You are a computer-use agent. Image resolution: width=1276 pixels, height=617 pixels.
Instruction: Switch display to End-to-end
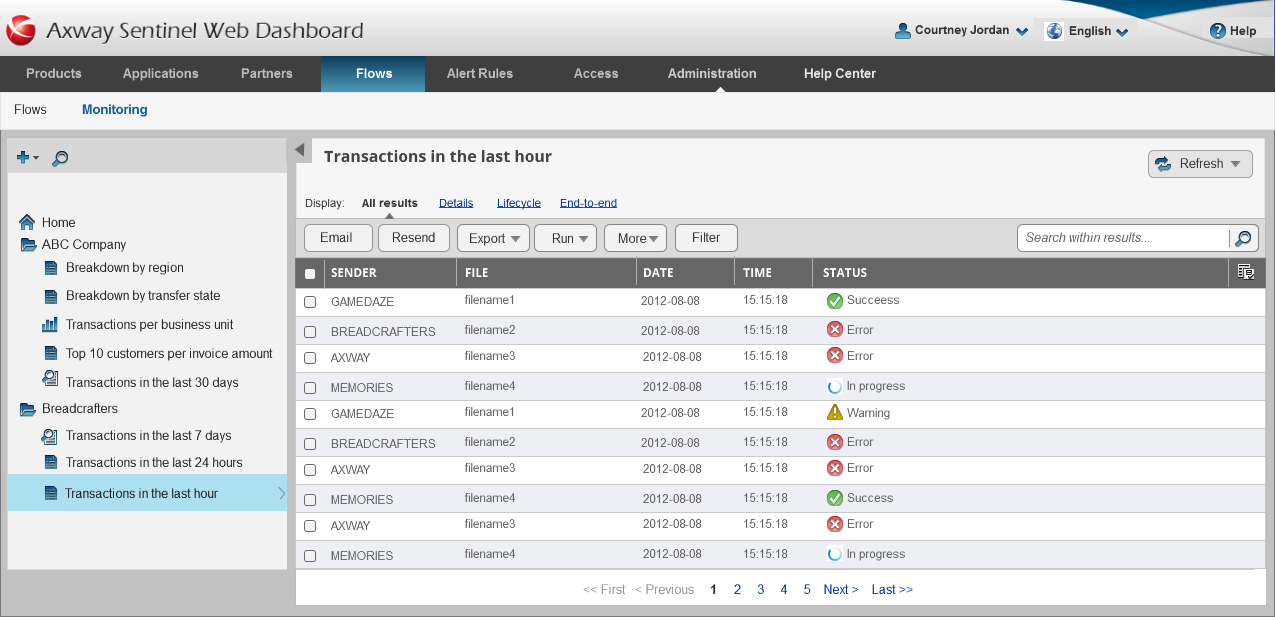pos(588,203)
